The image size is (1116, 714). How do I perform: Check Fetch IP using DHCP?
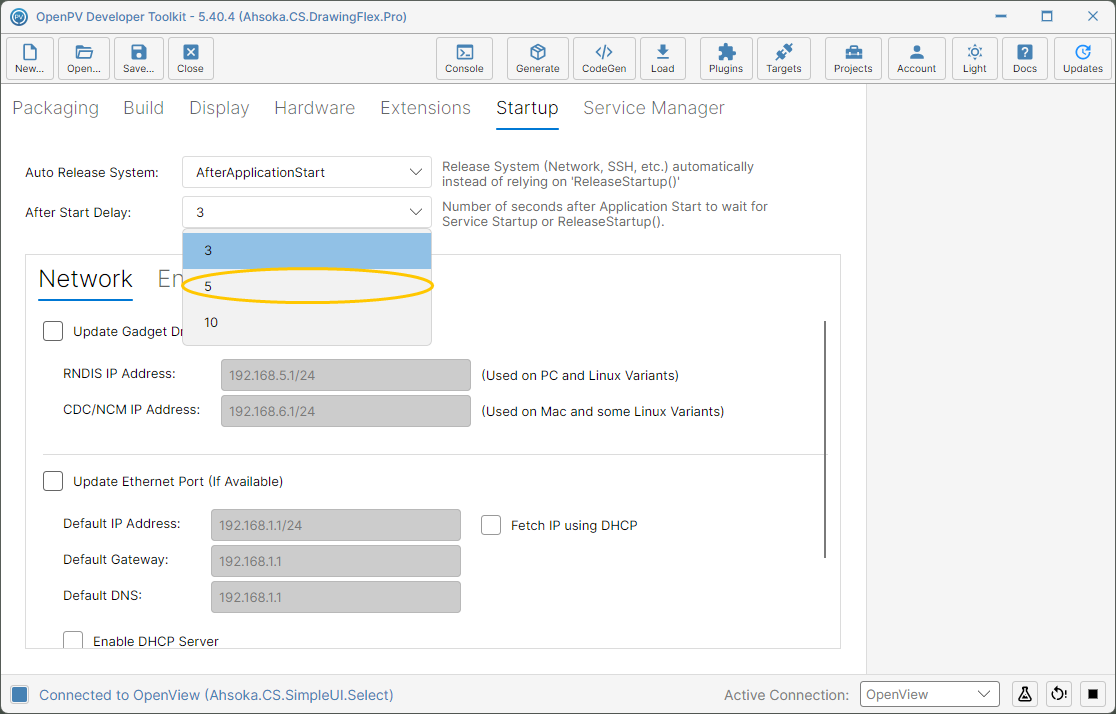tap(491, 525)
